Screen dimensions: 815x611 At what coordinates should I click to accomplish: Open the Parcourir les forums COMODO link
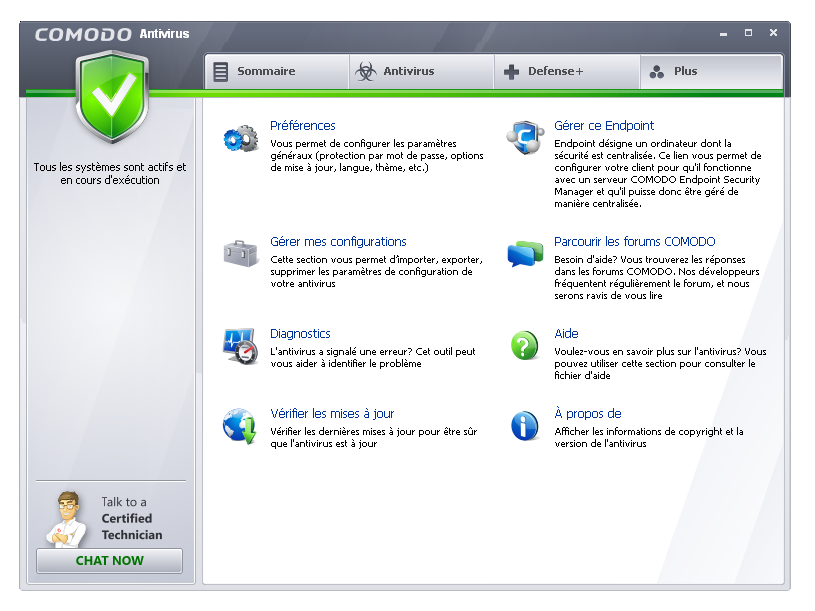pyautogui.click(x=635, y=242)
